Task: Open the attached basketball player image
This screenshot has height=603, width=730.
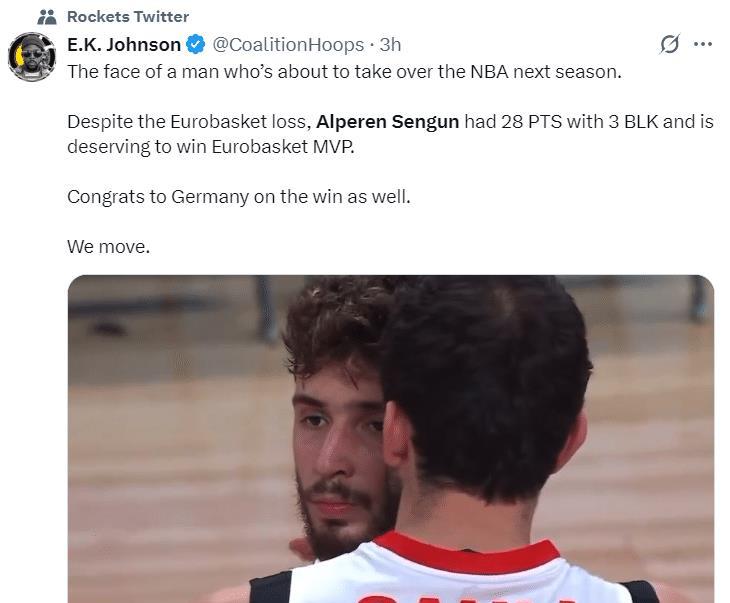Action: [391, 439]
